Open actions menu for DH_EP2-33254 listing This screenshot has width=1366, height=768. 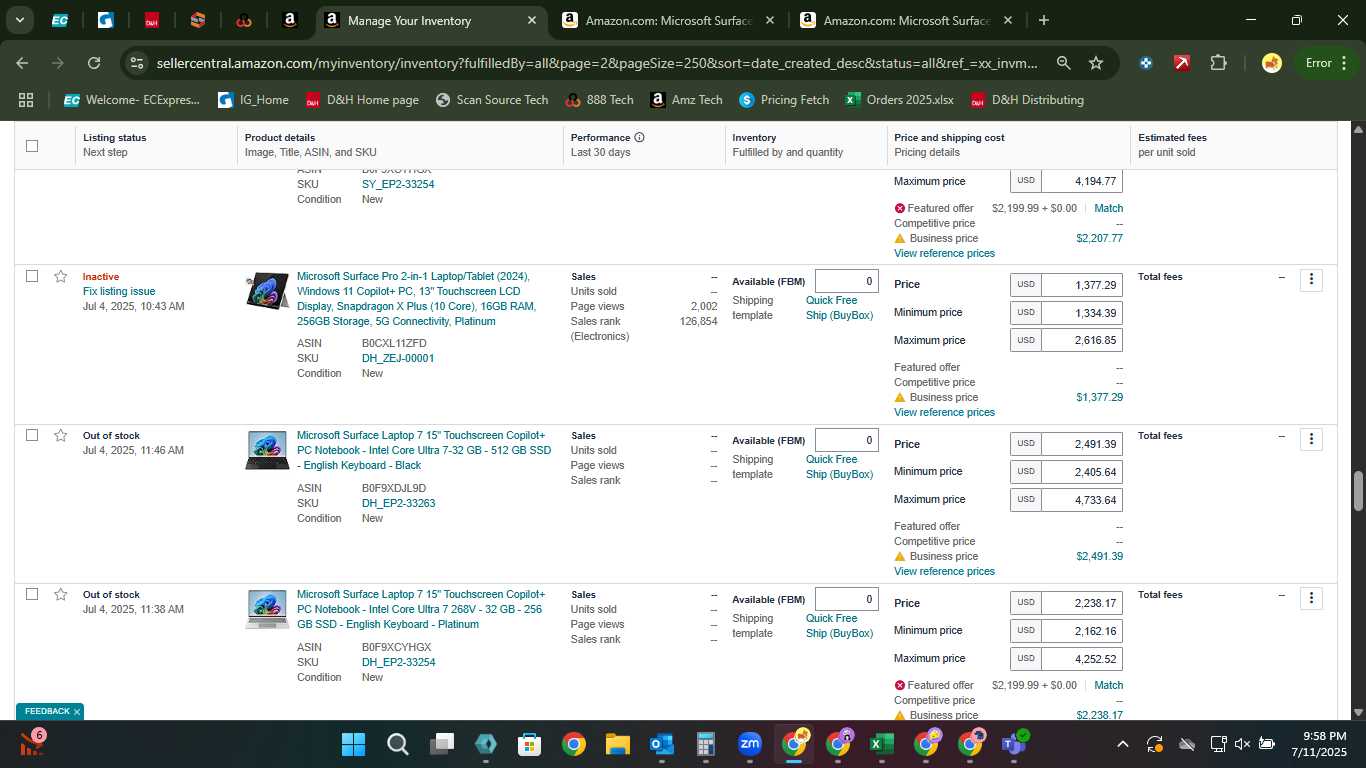click(x=1311, y=598)
